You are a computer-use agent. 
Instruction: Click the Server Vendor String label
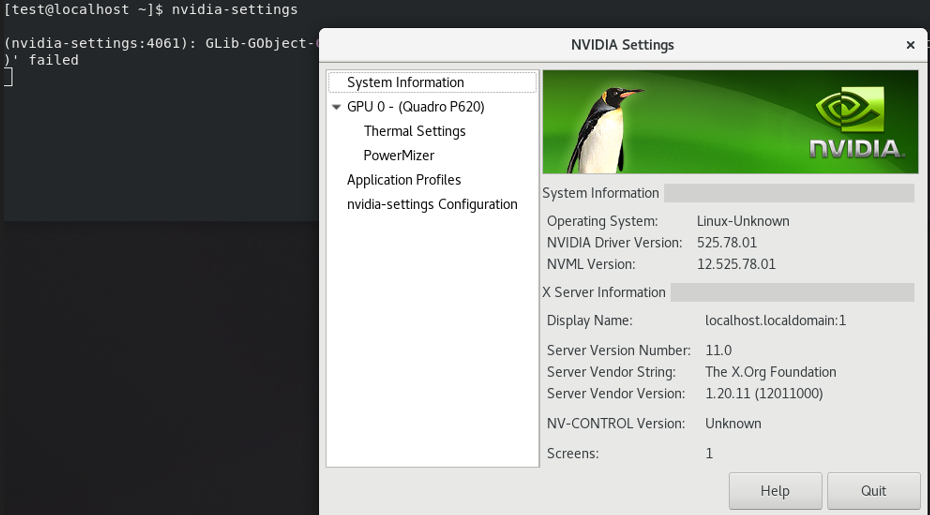(611, 372)
